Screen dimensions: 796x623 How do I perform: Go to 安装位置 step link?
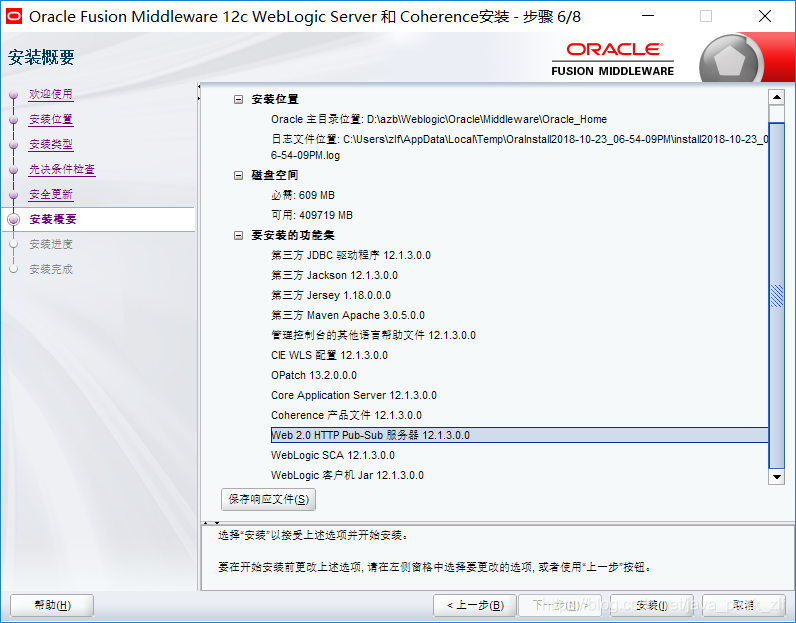[x=51, y=119]
